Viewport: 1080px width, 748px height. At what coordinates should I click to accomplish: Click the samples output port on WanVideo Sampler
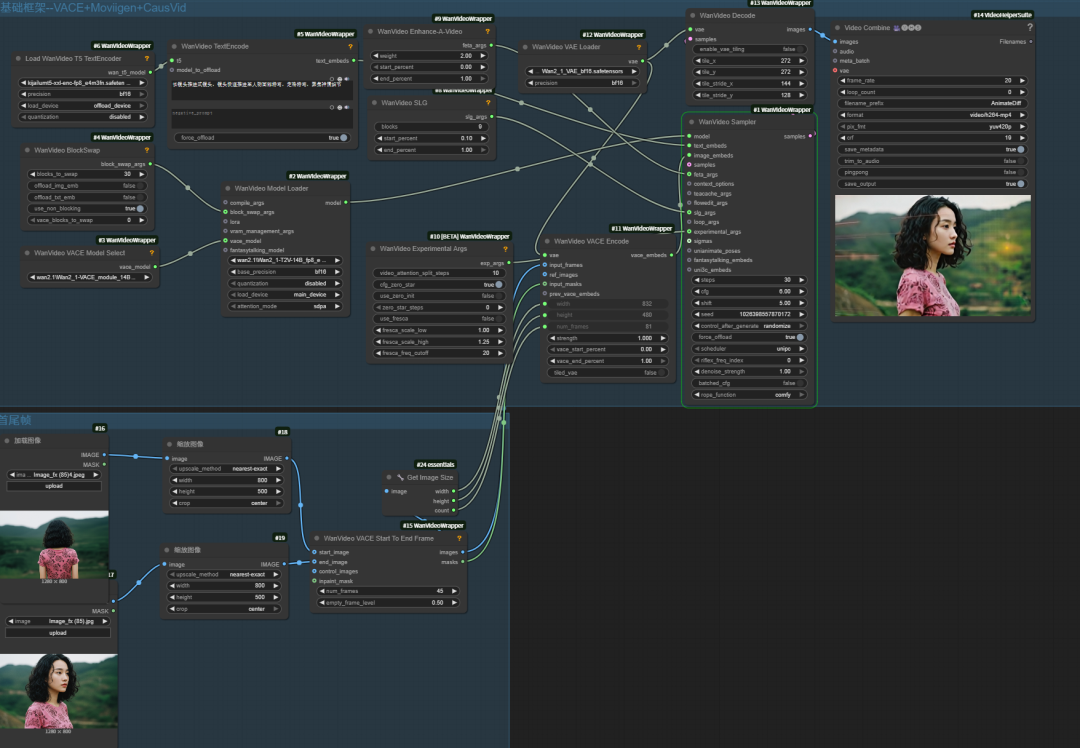click(810, 136)
